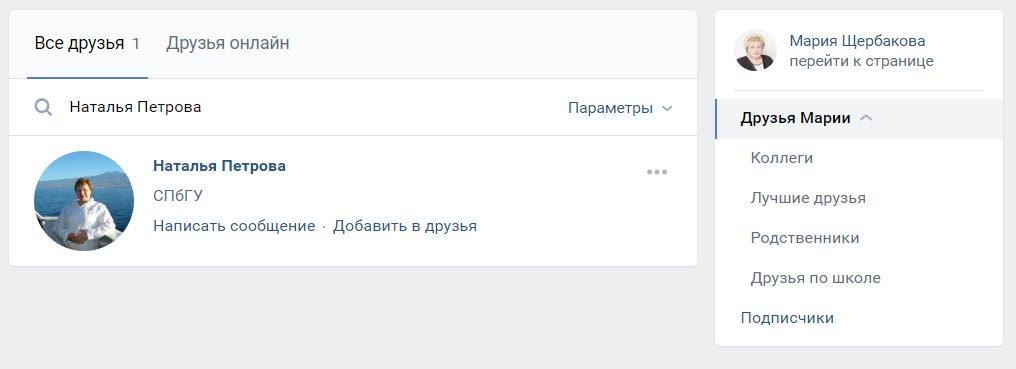The image size is (1016, 369).
Task: Open Наталья Петрова's profile name link
Action: pos(219,165)
